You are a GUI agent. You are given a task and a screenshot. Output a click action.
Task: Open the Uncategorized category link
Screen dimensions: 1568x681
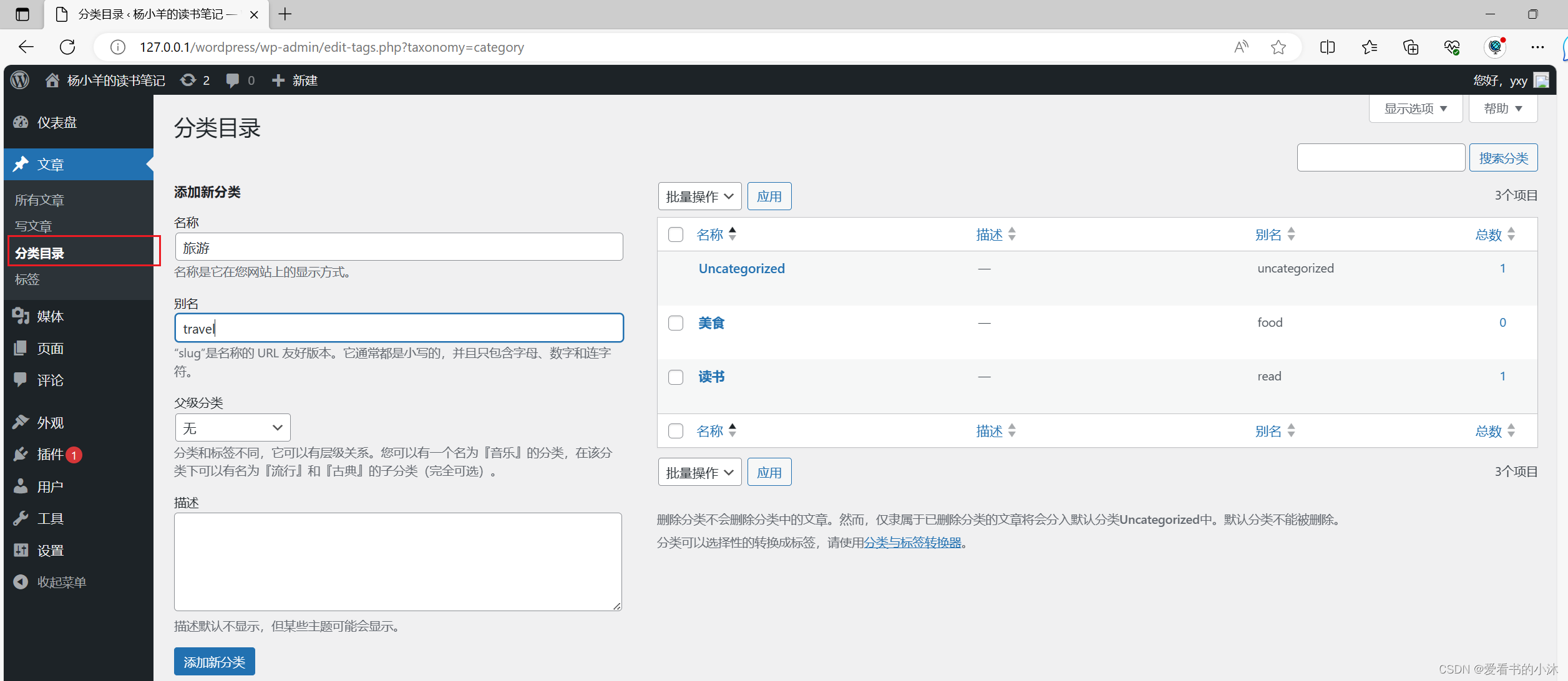point(742,269)
